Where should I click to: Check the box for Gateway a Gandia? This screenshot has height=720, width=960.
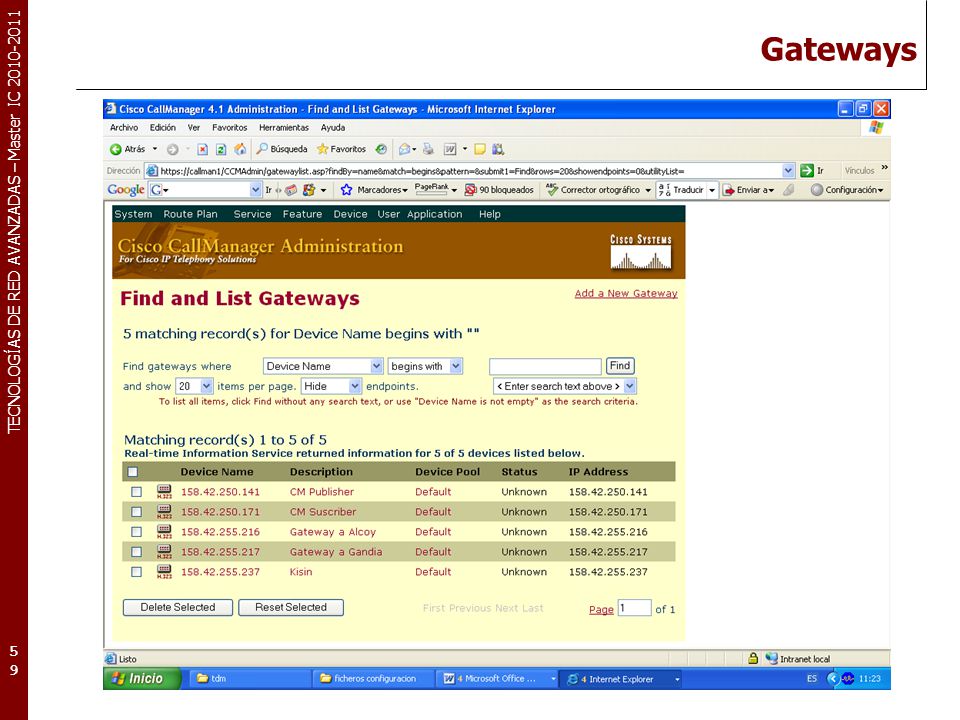[137, 552]
